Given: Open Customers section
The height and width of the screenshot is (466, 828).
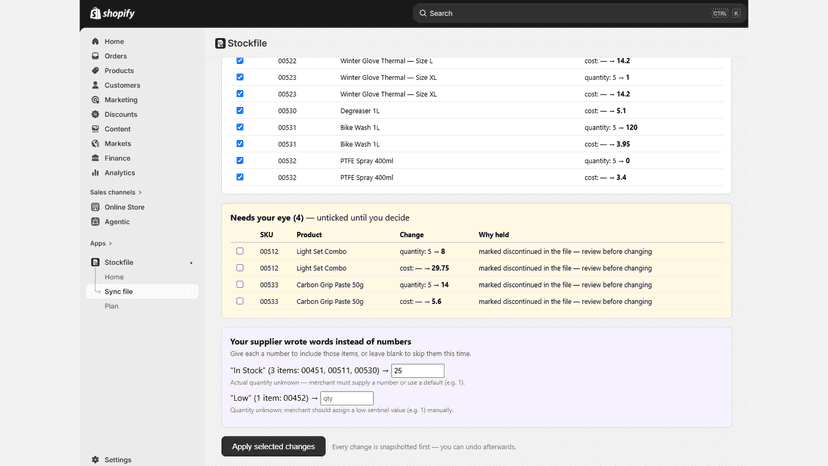Looking at the screenshot, I should [122, 85].
